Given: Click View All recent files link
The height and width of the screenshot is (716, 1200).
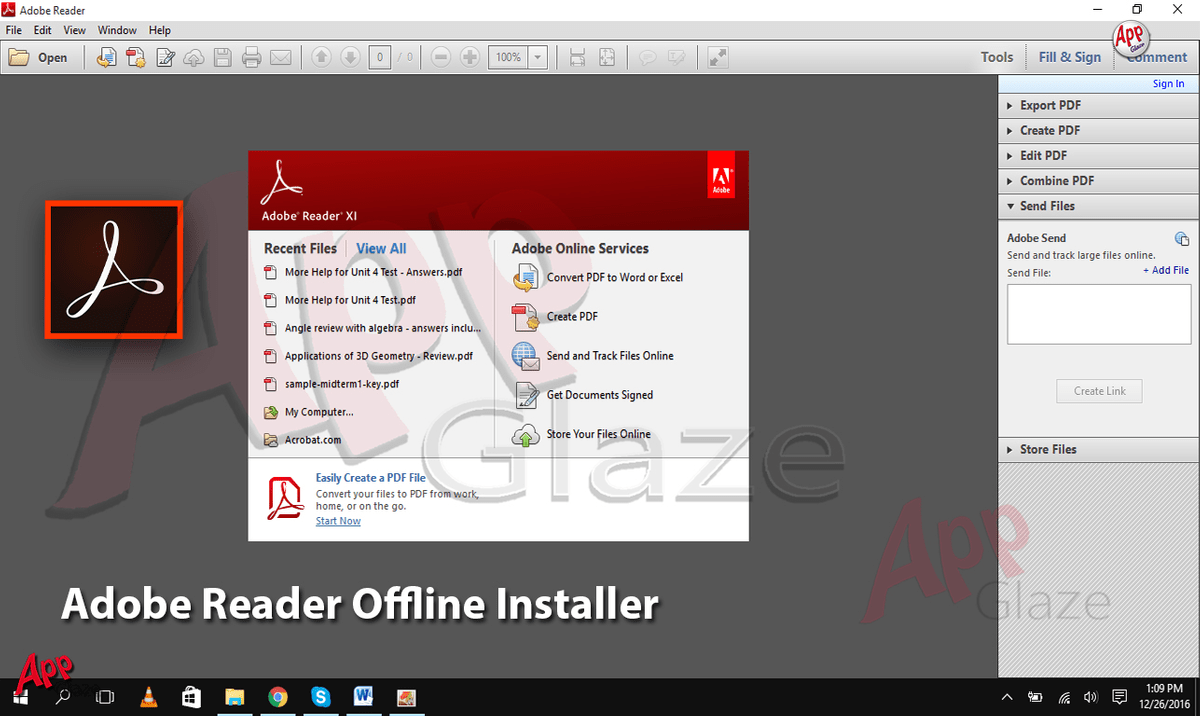Looking at the screenshot, I should tap(381, 248).
